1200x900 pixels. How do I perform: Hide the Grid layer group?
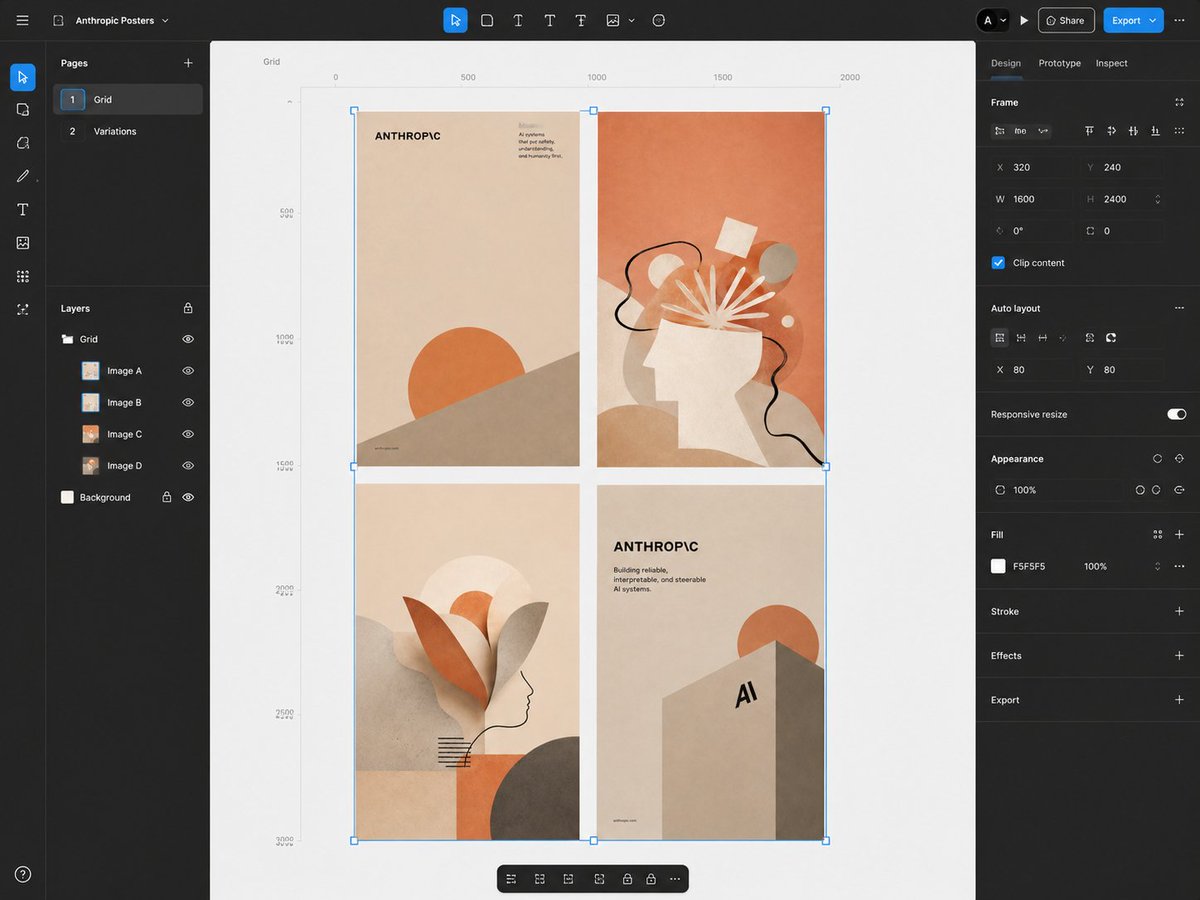(x=188, y=339)
